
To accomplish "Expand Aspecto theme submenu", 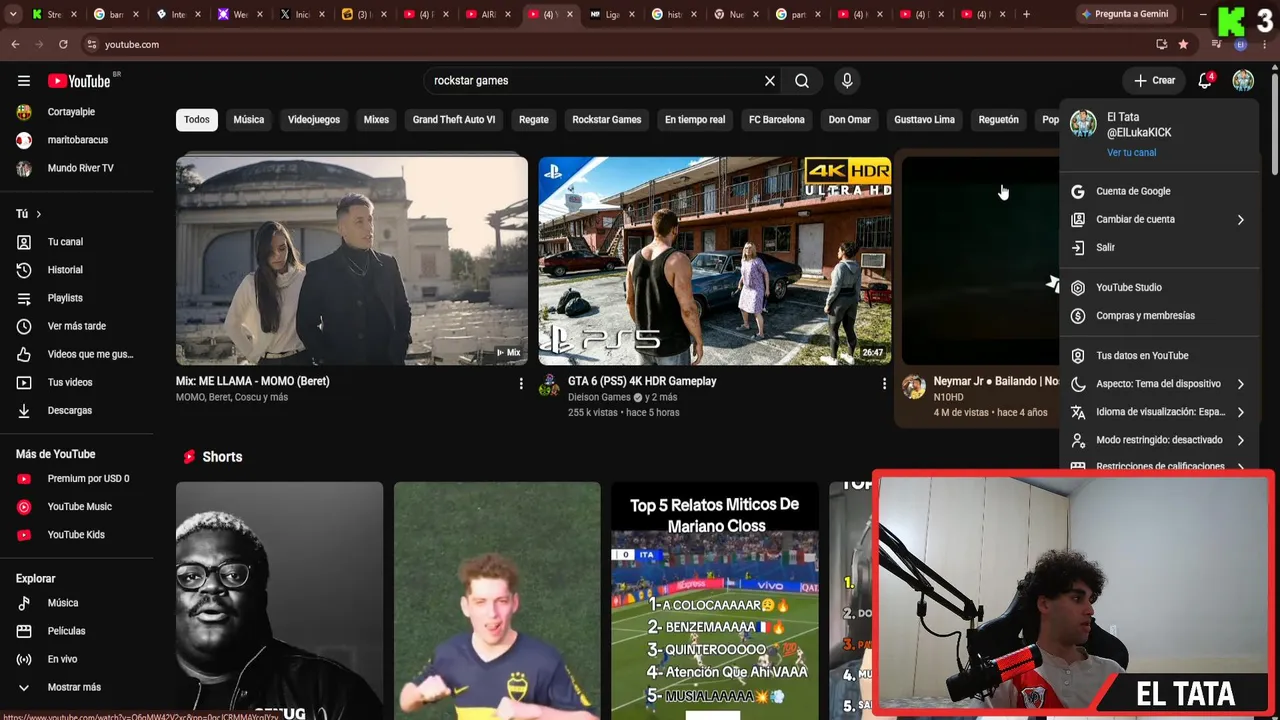I will [x=1160, y=384].
